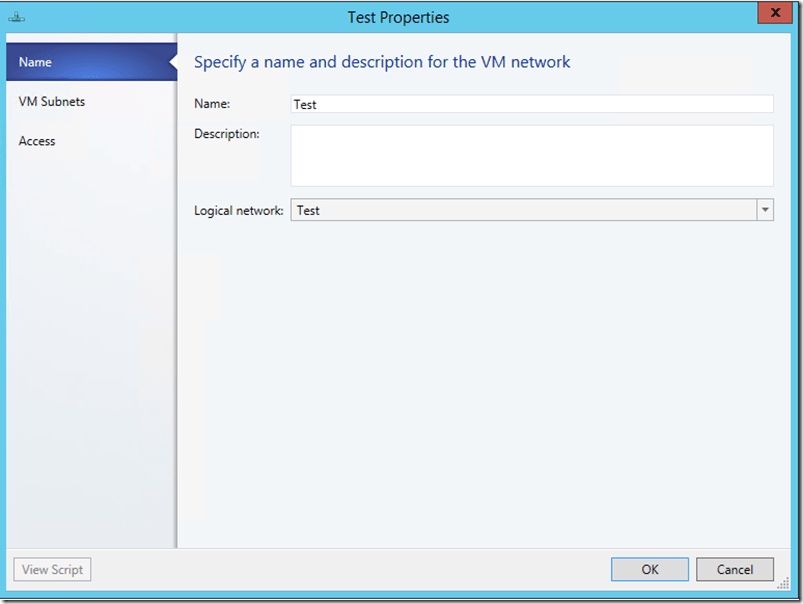This screenshot has height=604, width=803.
Task: Click the View Script button
Action: 52,570
